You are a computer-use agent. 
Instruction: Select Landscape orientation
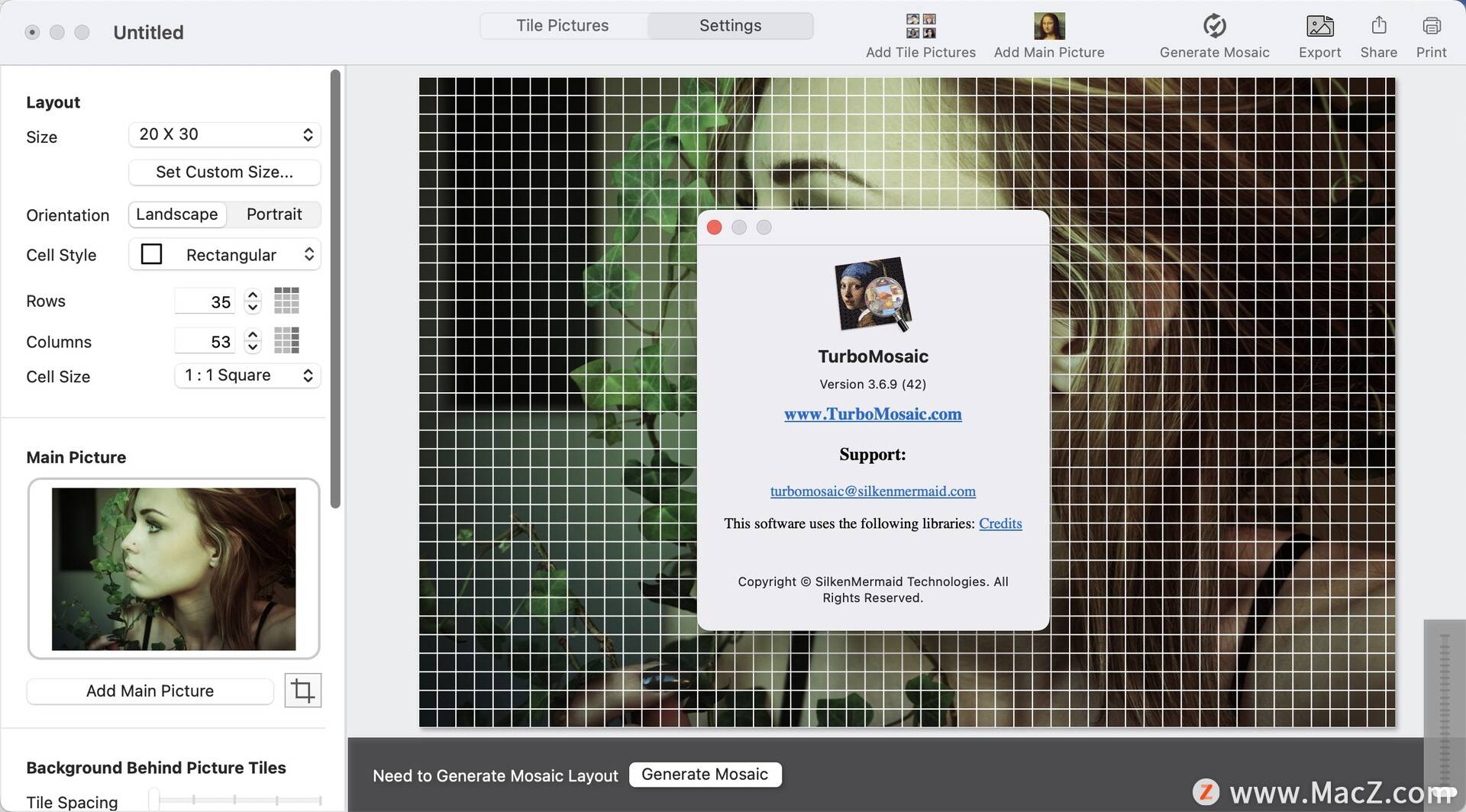(x=177, y=214)
